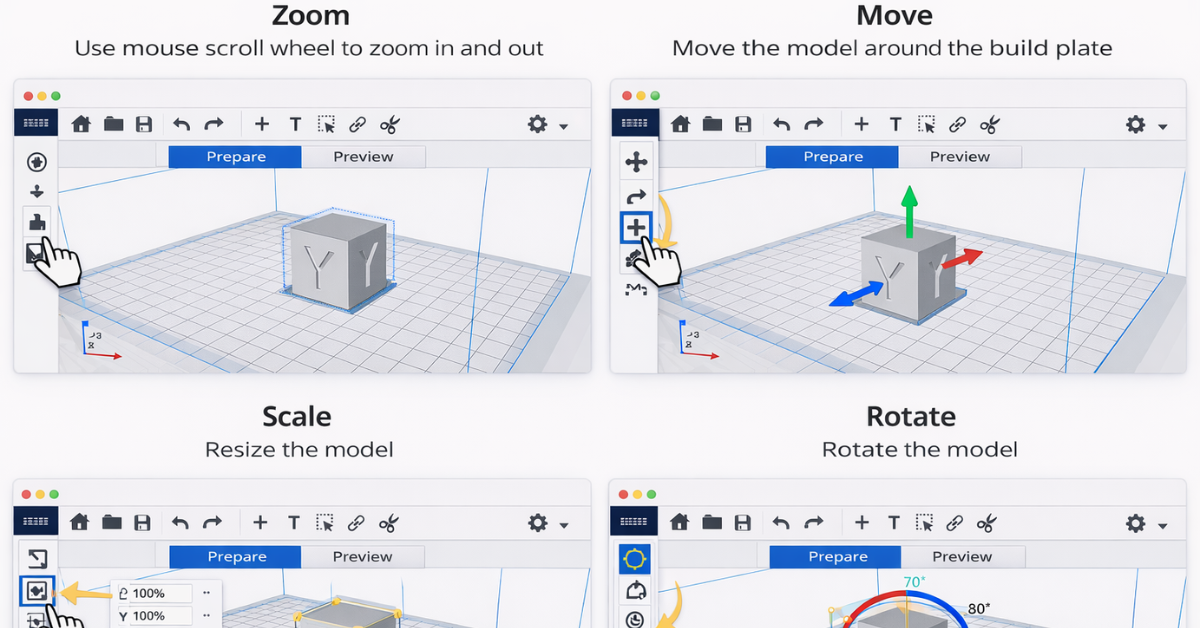Click Preview tab in the Rotate panel
The width and height of the screenshot is (1200, 628).
tap(961, 557)
